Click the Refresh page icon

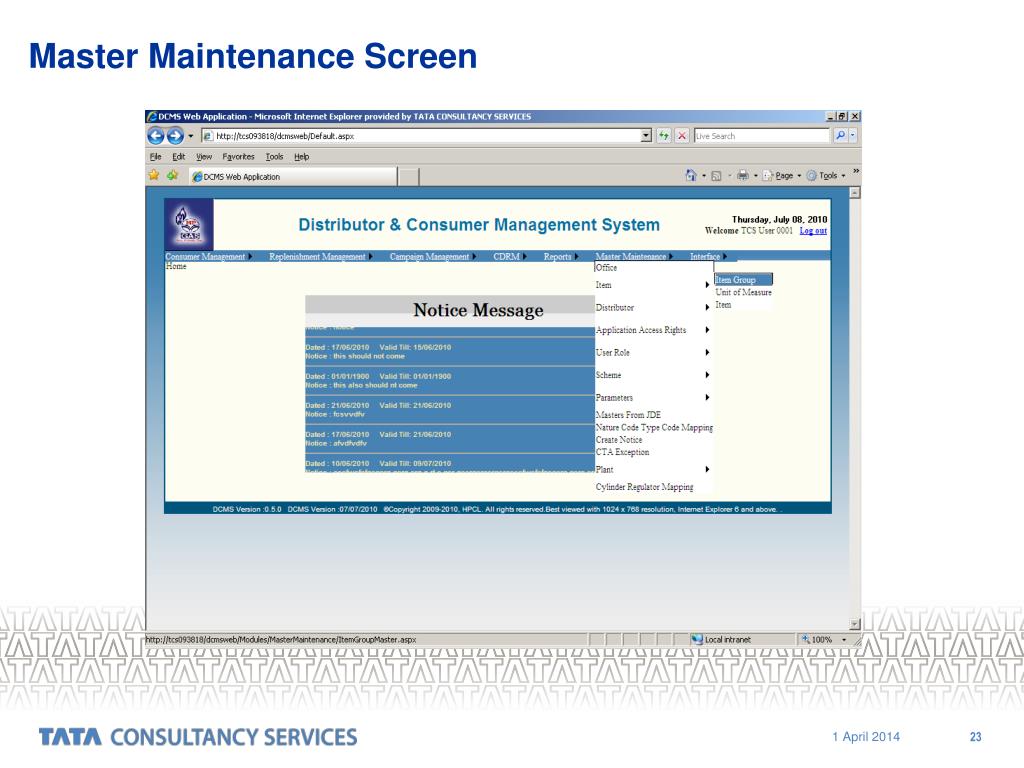click(x=664, y=136)
